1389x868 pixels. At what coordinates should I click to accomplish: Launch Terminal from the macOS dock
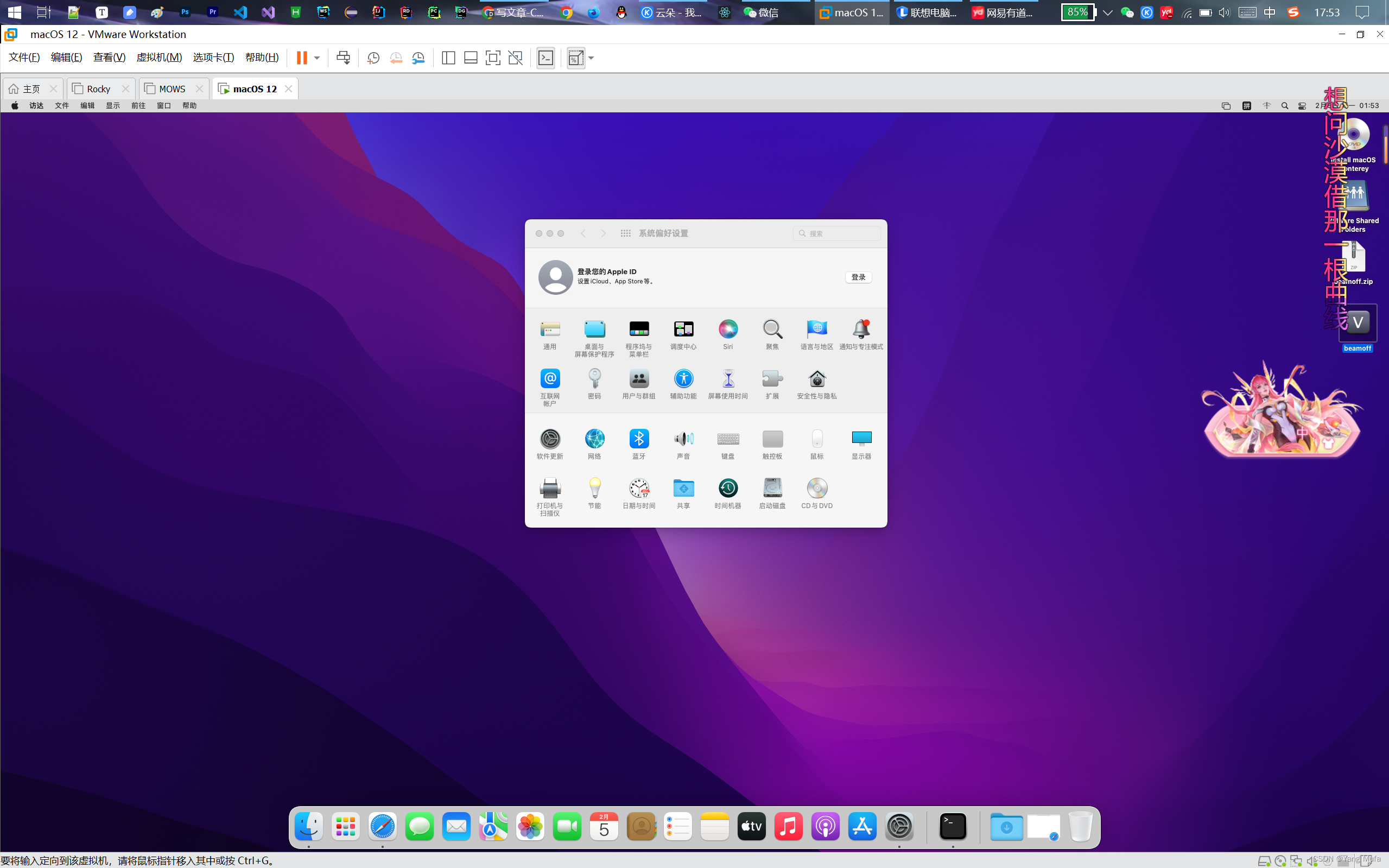(953, 827)
